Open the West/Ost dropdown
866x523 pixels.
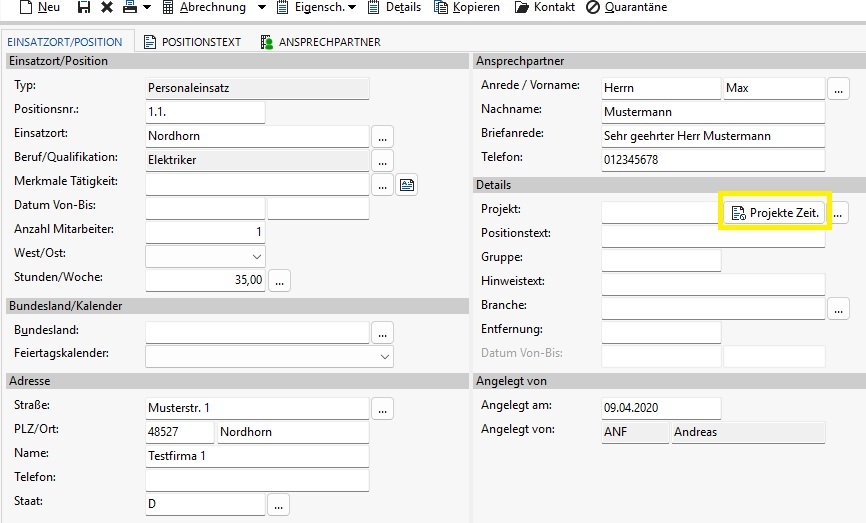(x=205, y=256)
